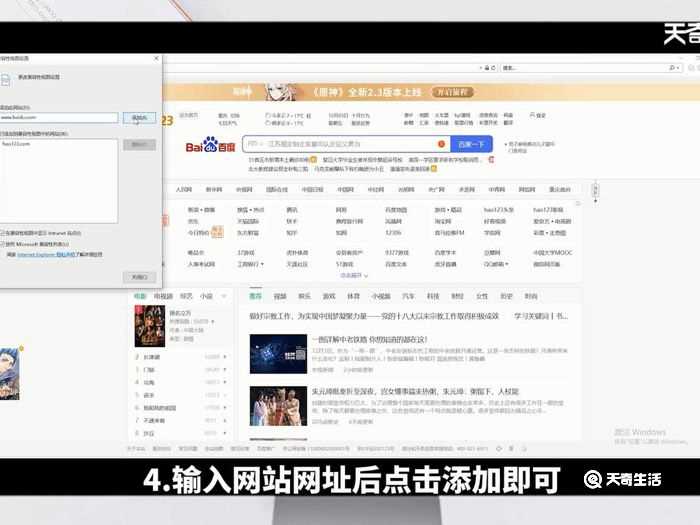700x525 pixels.
Task: Switch to the 汽车 news tab
Action: click(x=408, y=296)
